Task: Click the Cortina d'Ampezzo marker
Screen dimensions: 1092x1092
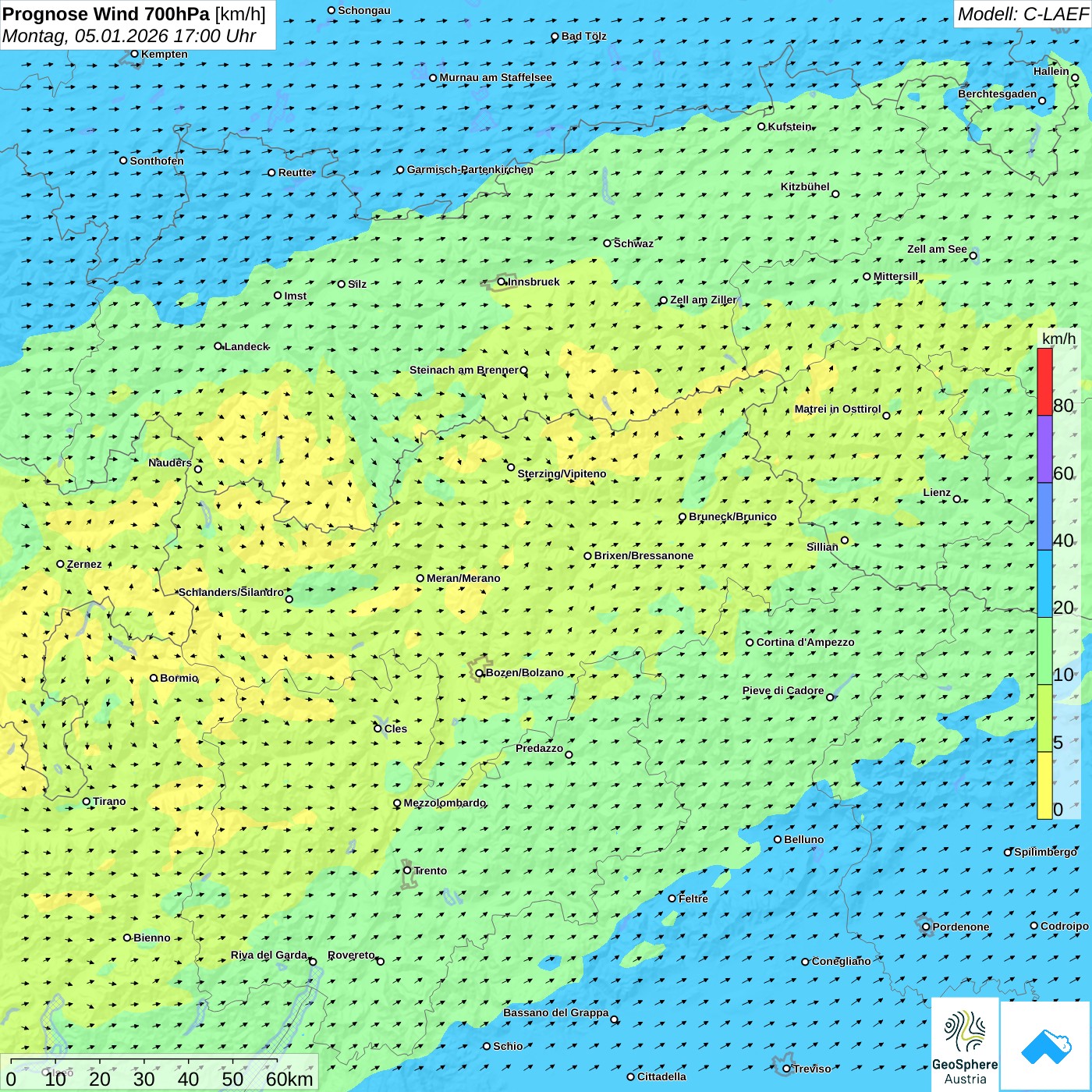Action: [750, 643]
